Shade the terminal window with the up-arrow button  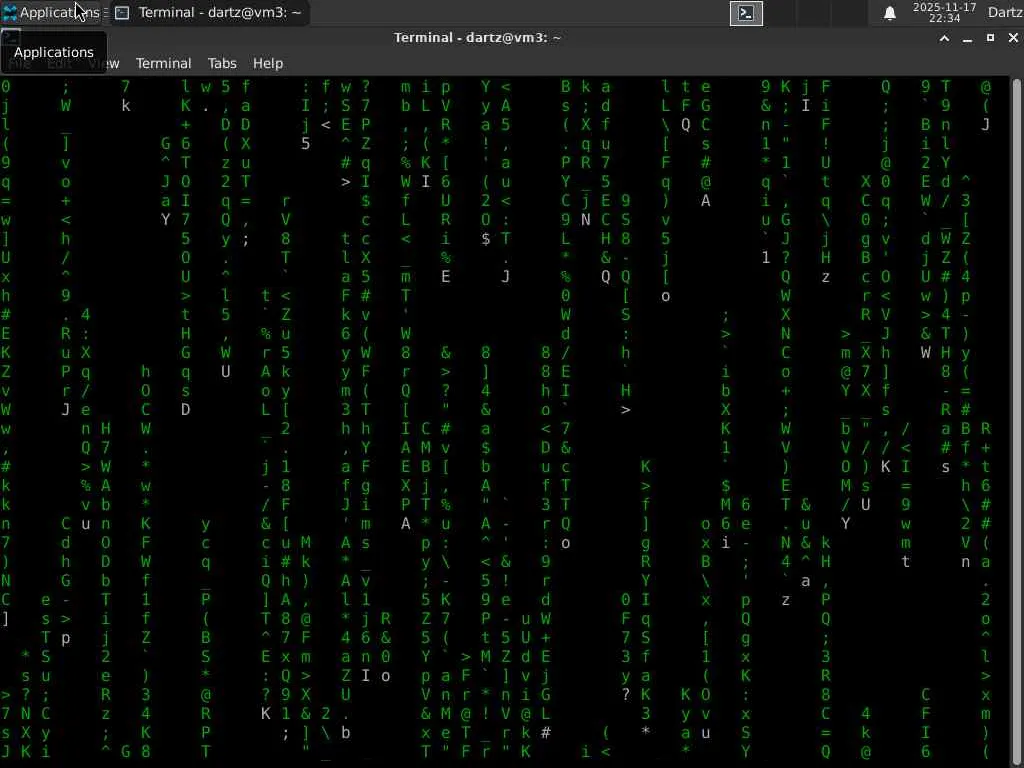(x=944, y=38)
